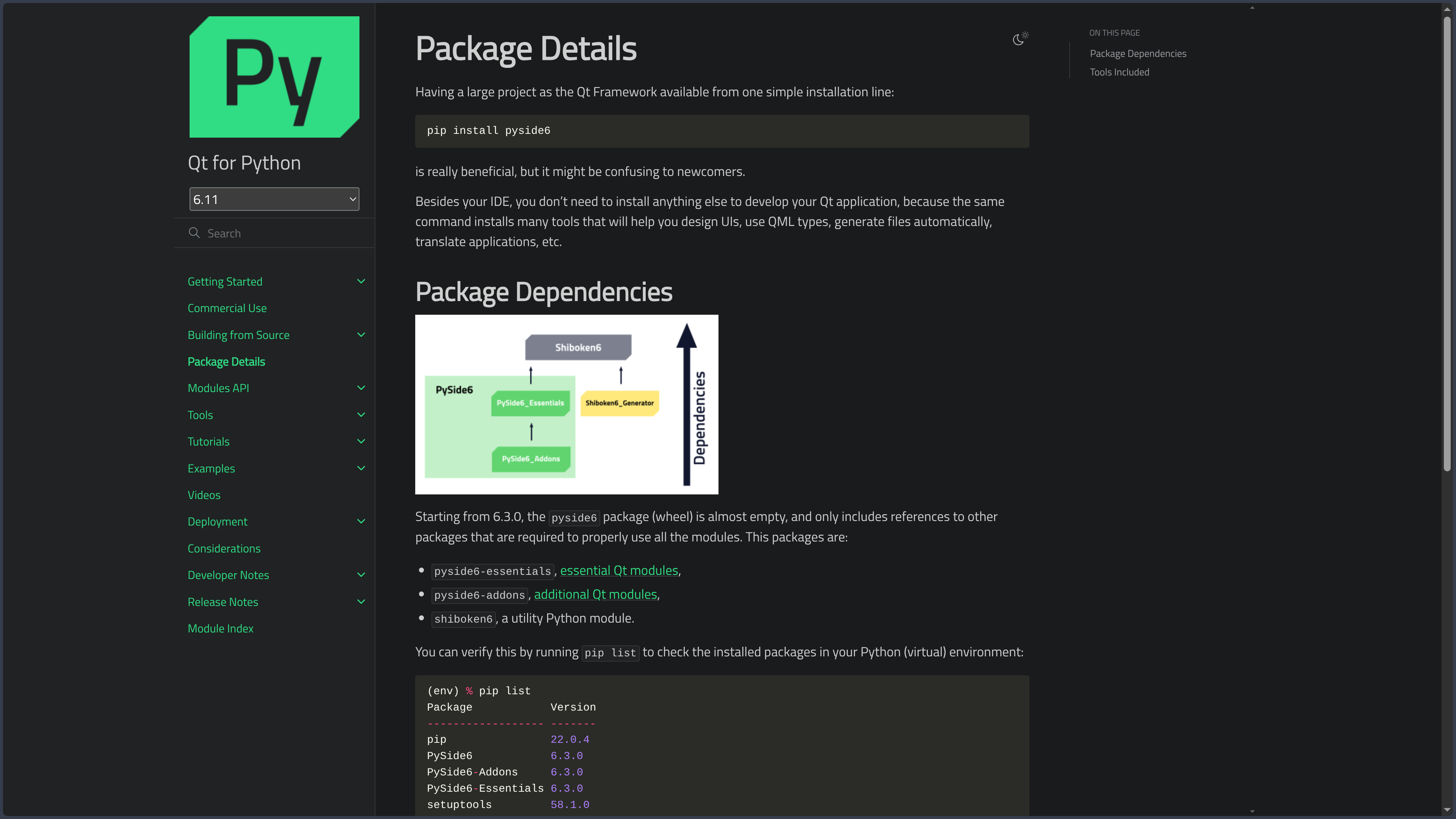
Task: Click the Qt for Python title link
Action: [x=244, y=163]
